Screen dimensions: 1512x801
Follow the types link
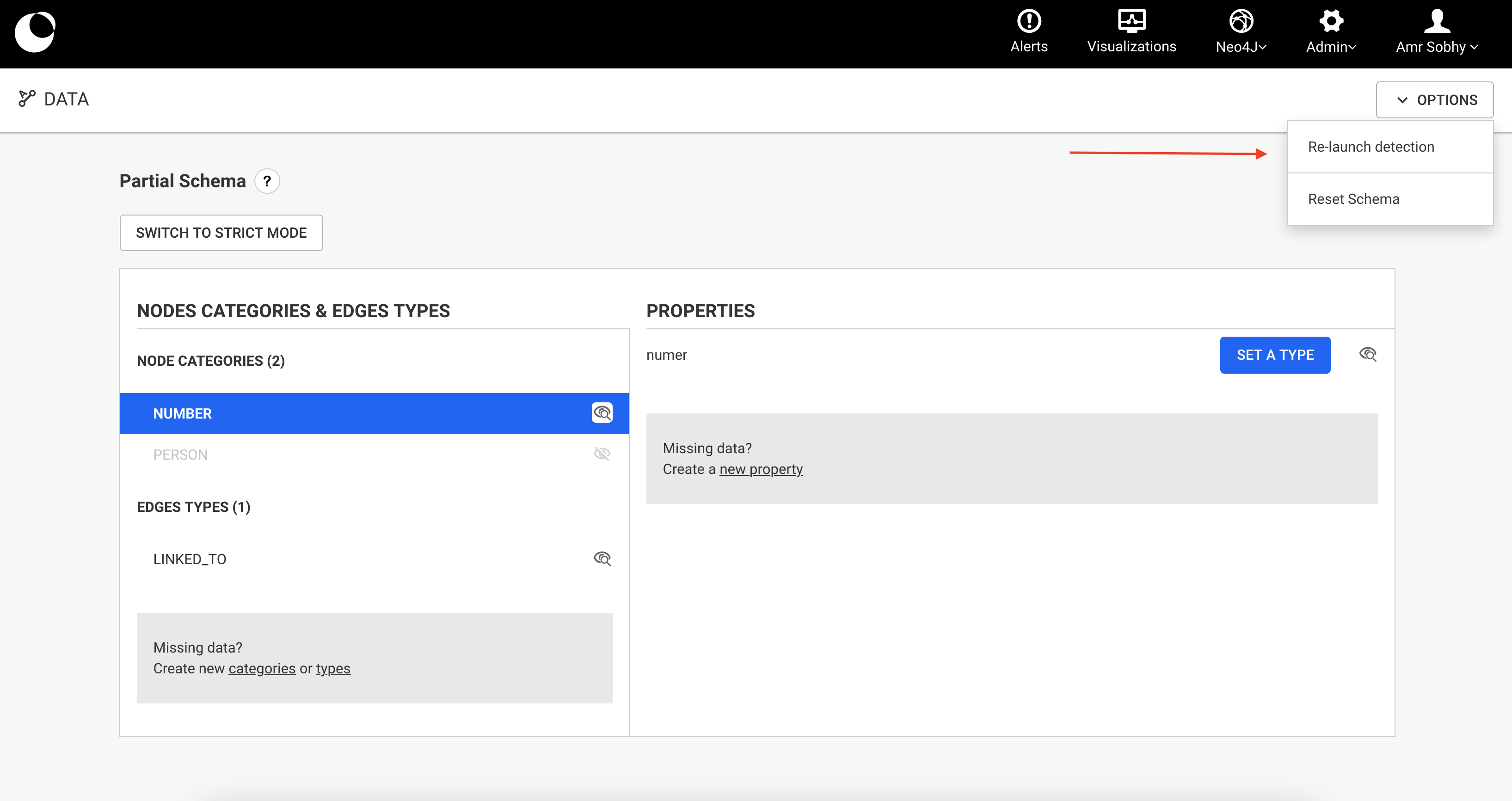pos(333,668)
